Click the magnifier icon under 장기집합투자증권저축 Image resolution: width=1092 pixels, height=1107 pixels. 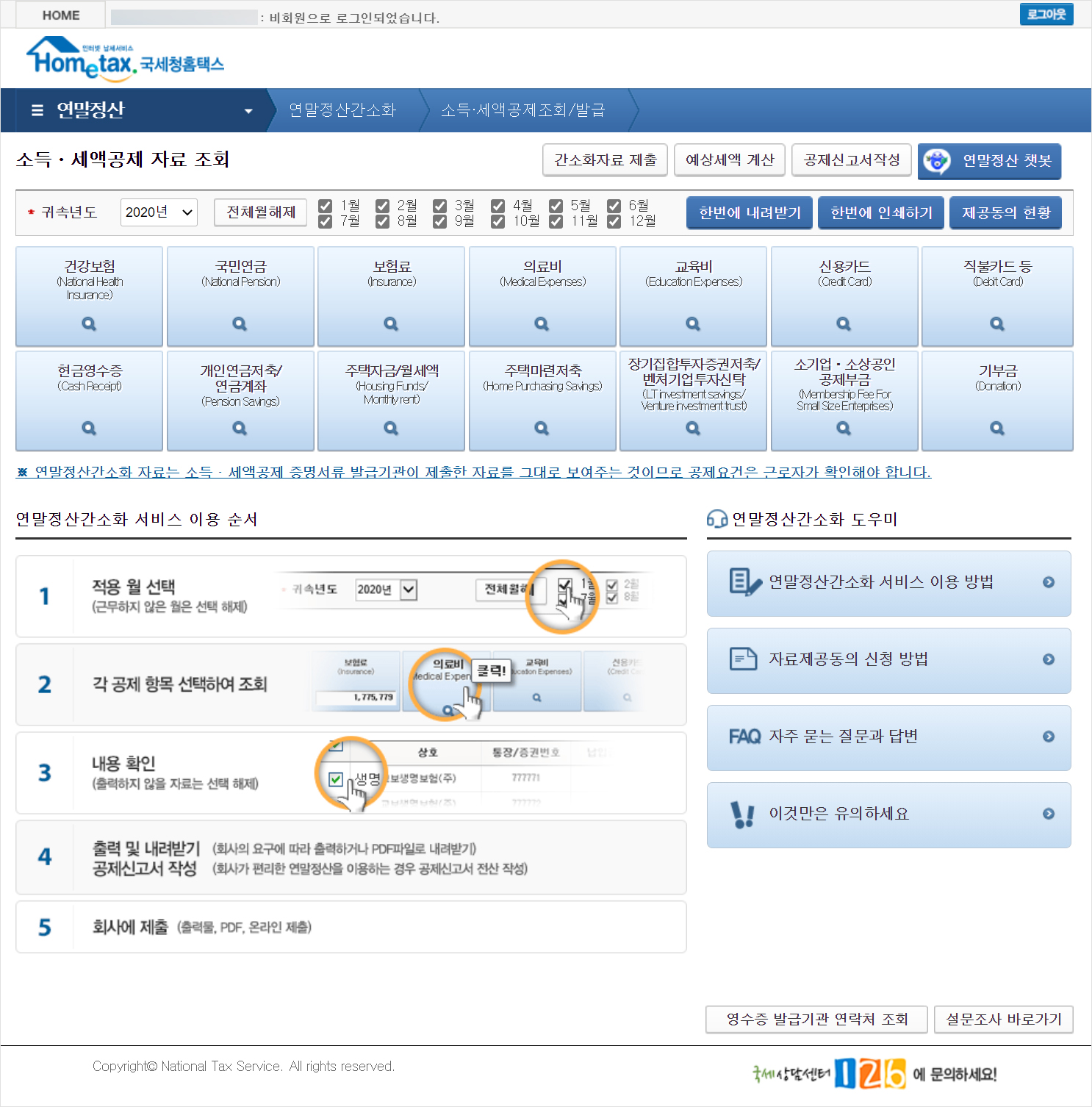tap(693, 428)
